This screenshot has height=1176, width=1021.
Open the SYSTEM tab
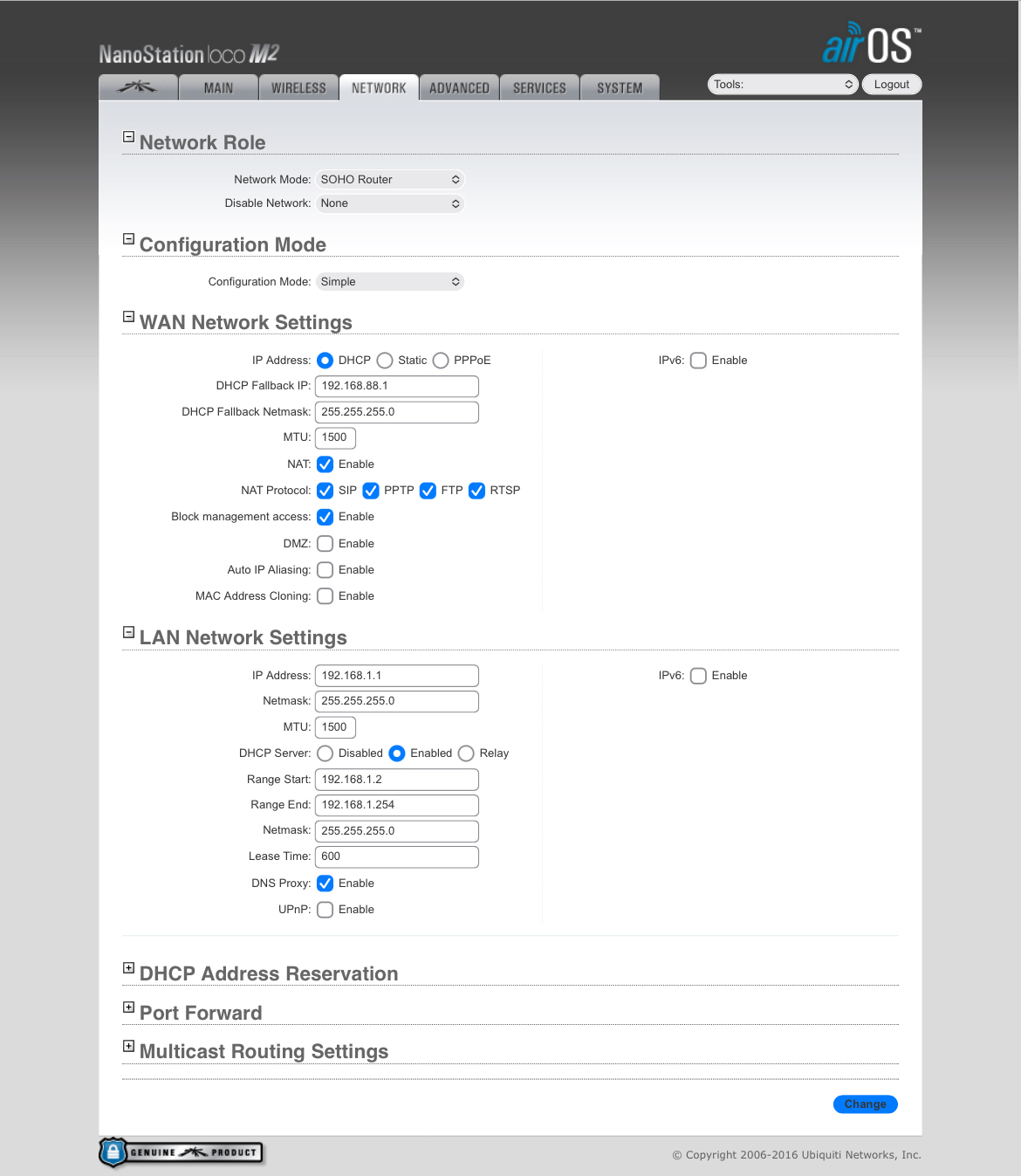point(620,87)
